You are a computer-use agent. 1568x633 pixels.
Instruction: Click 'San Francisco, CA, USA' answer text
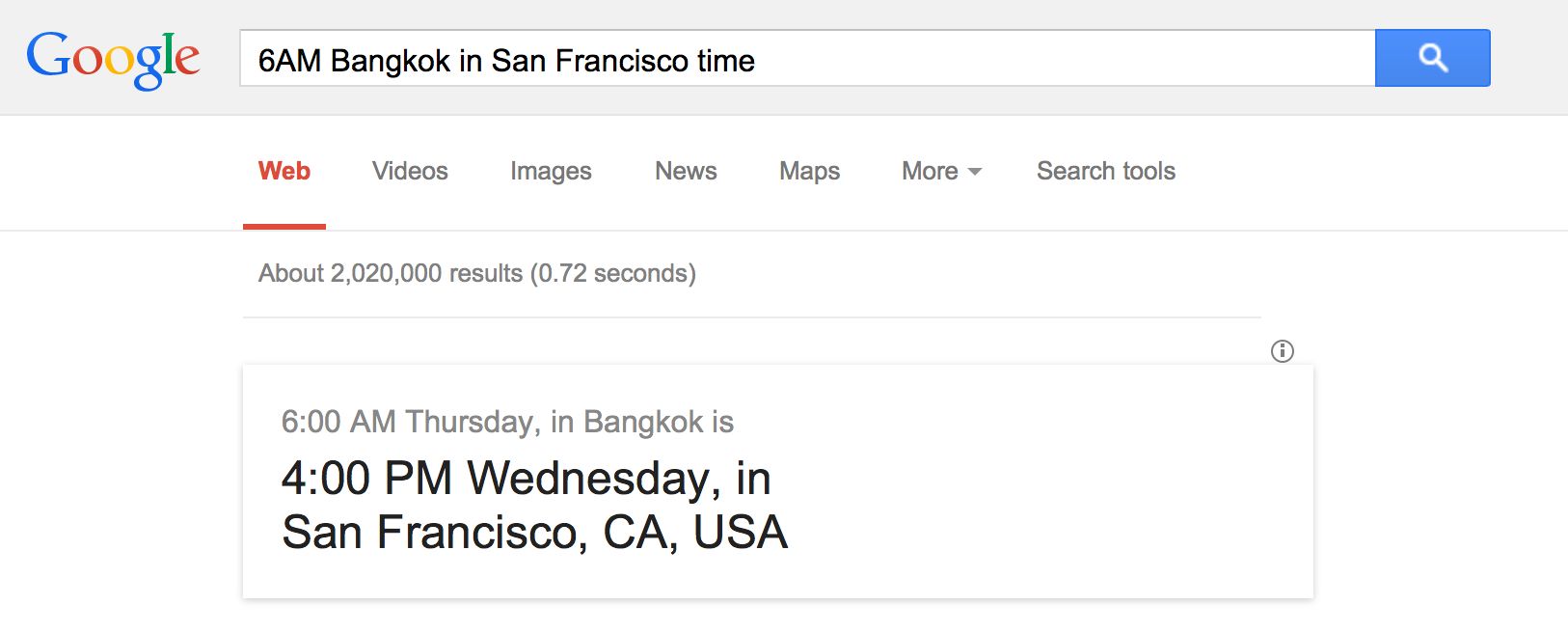click(x=534, y=532)
